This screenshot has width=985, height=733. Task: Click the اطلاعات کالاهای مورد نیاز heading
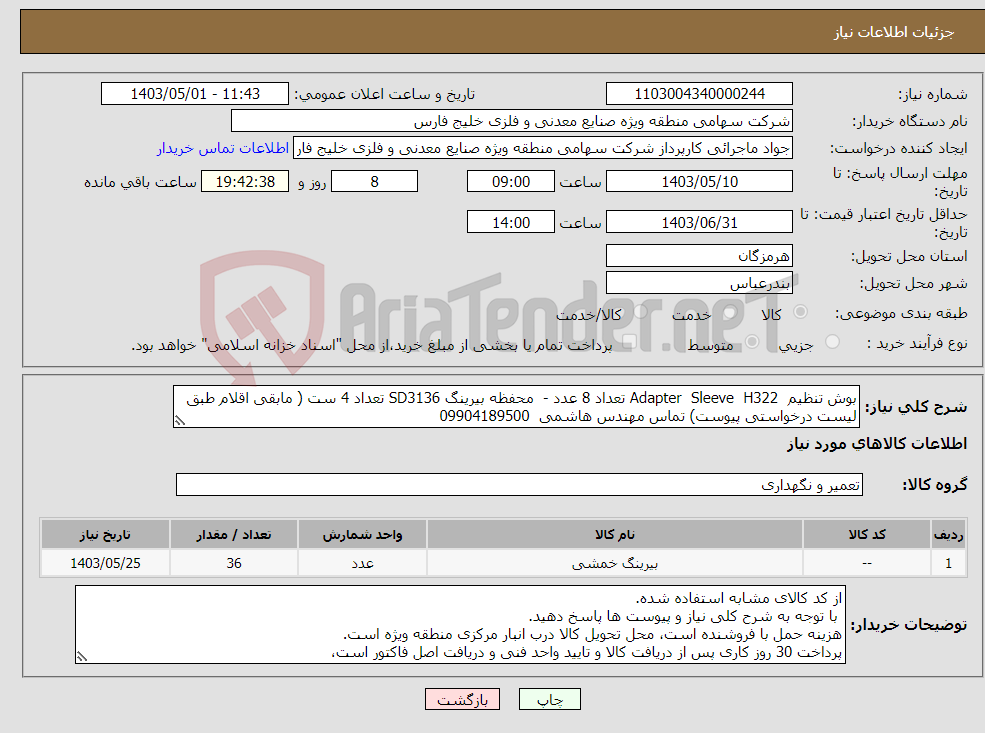(x=877, y=444)
